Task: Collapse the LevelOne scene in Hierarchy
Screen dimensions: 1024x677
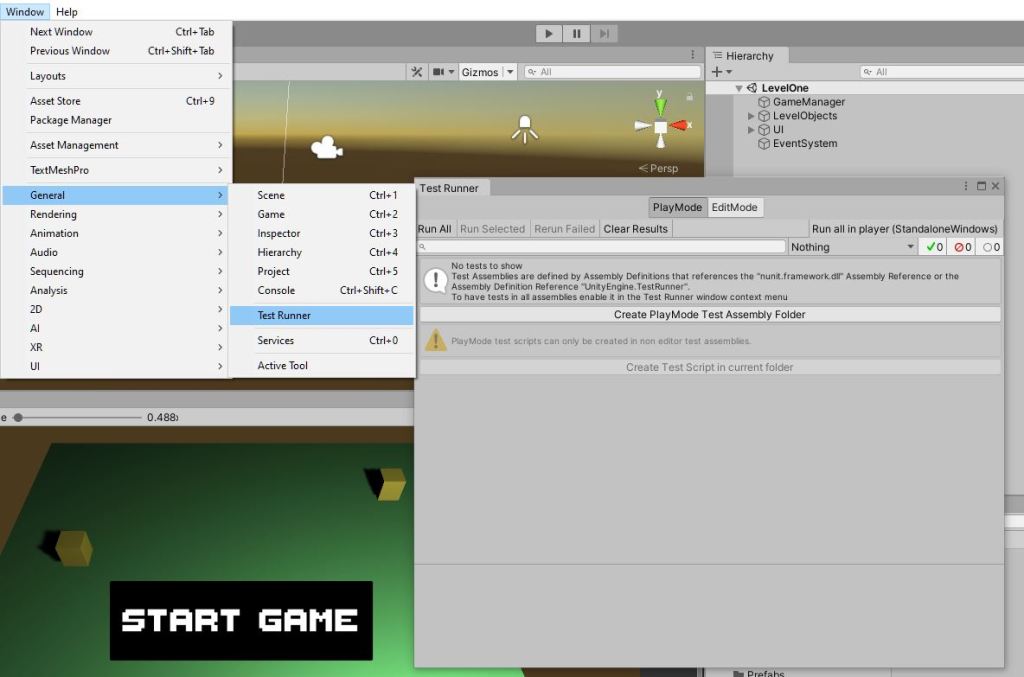Action: point(739,88)
